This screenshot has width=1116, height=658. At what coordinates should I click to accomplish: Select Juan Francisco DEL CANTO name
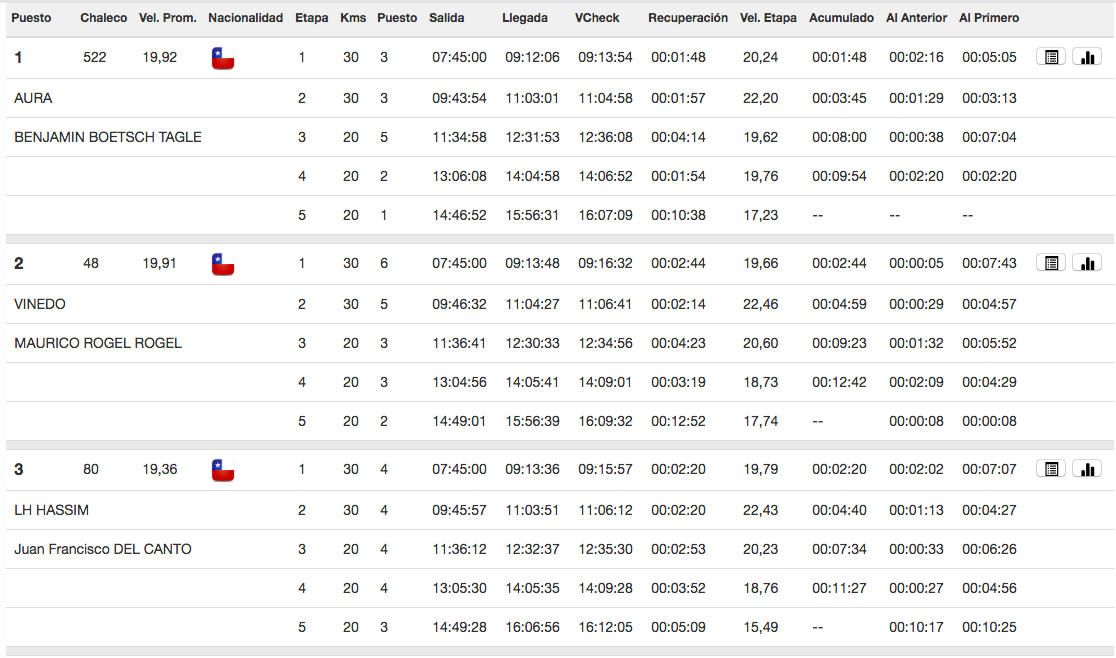(102, 549)
